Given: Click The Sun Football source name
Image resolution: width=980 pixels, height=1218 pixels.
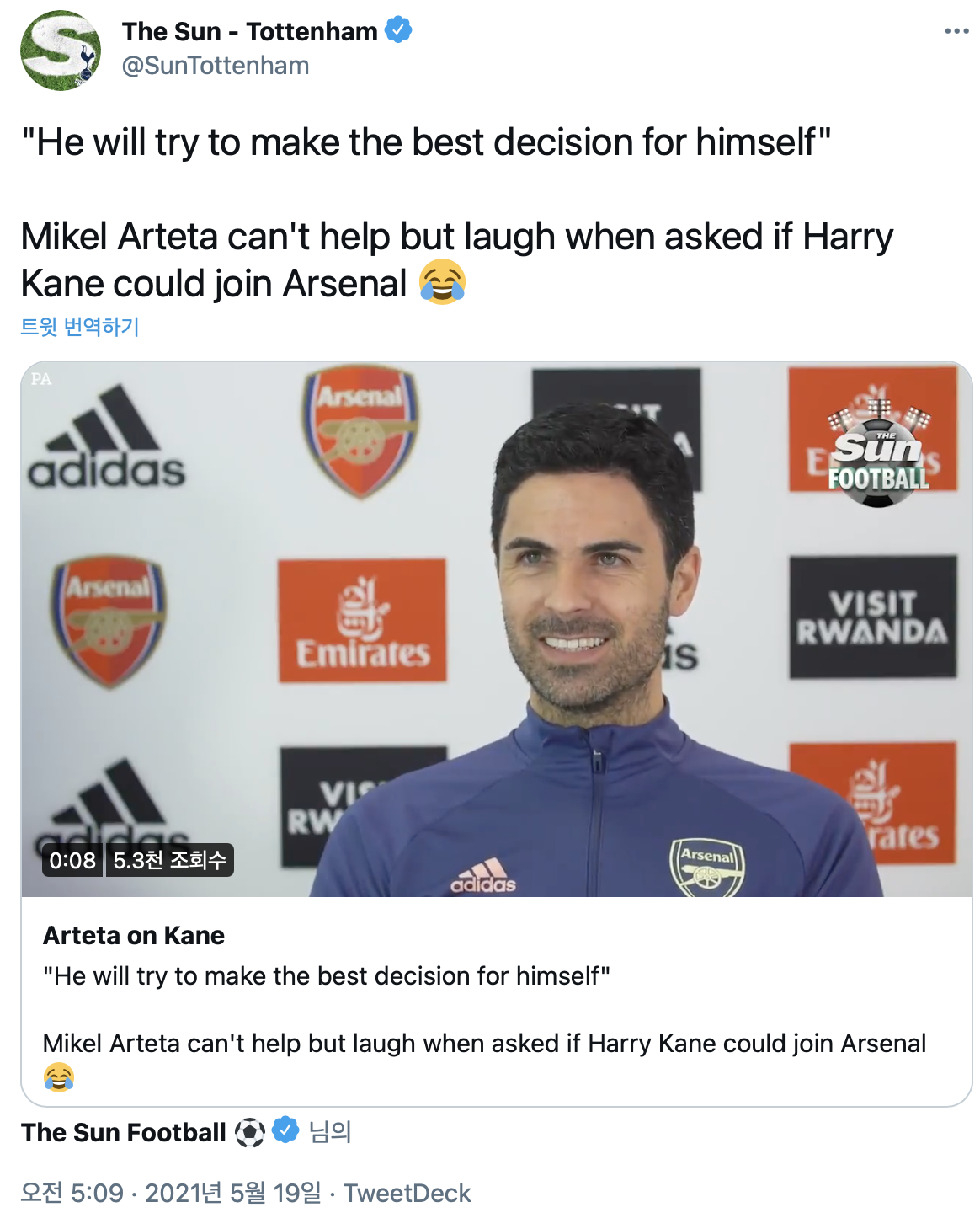Looking at the screenshot, I should pos(124,1133).
